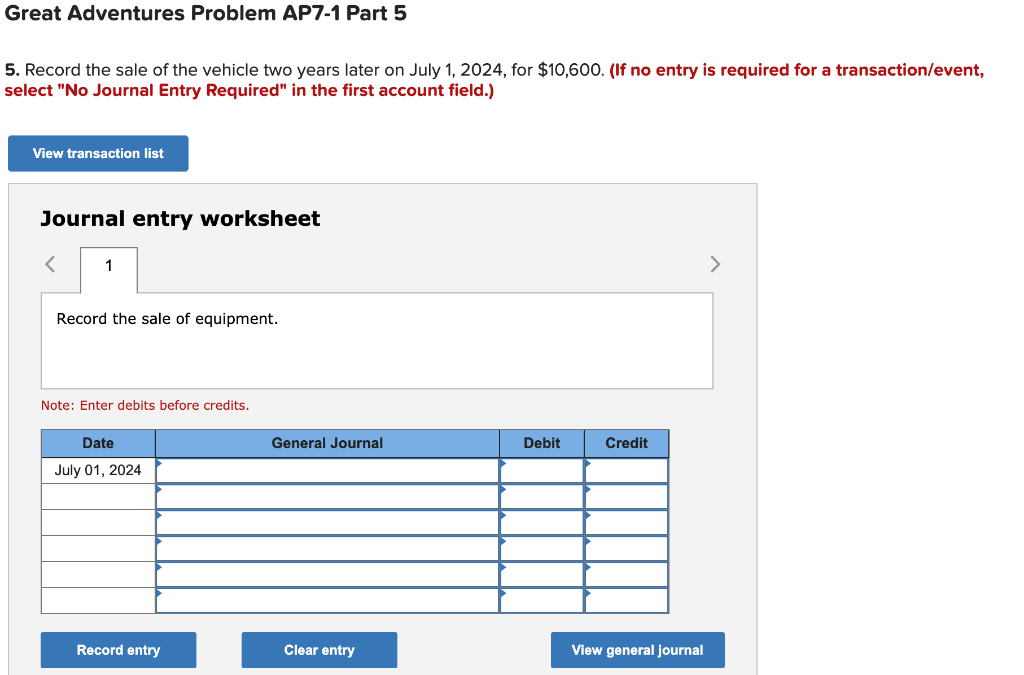This screenshot has height=675, width=1024.
Task: Go to previous worksheet using left chevron
Action: 50,264
